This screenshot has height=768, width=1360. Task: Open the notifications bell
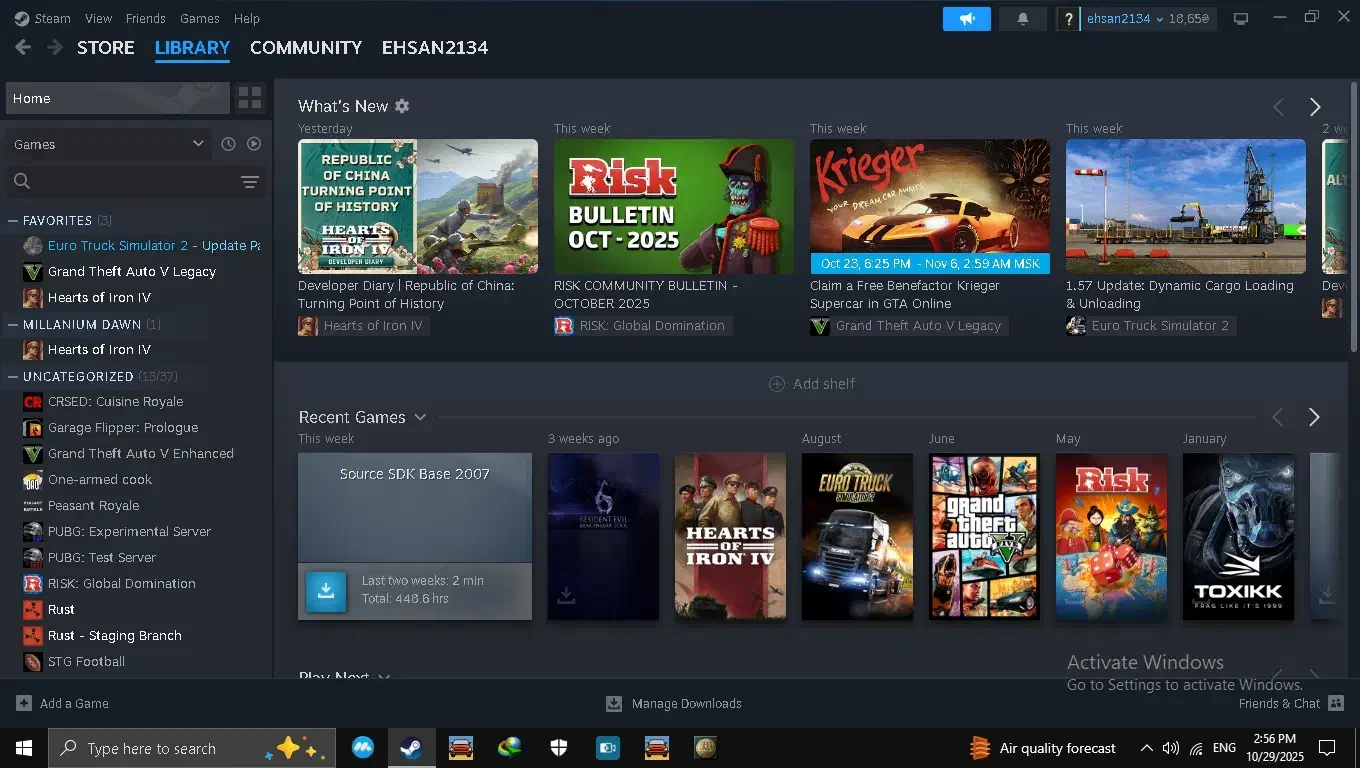coord(1022,19)
